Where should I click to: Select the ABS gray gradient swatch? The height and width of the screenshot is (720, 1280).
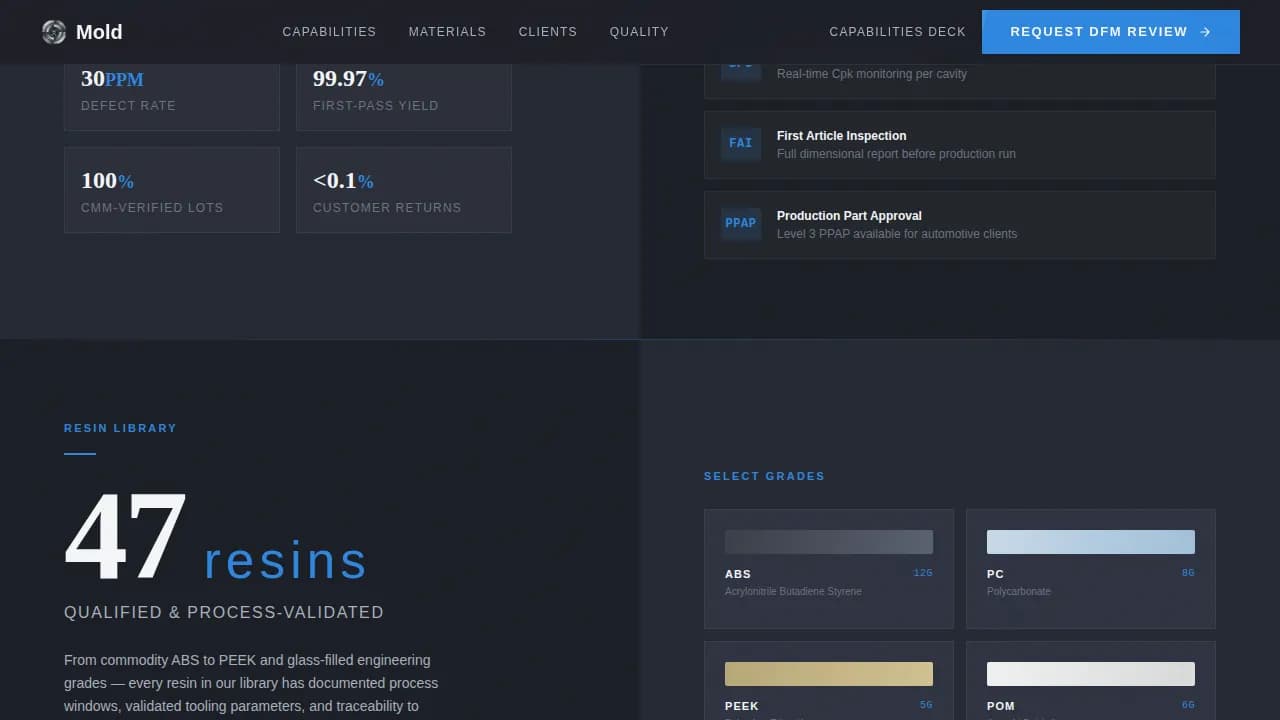pyautogui.click(x=828, y=541)
